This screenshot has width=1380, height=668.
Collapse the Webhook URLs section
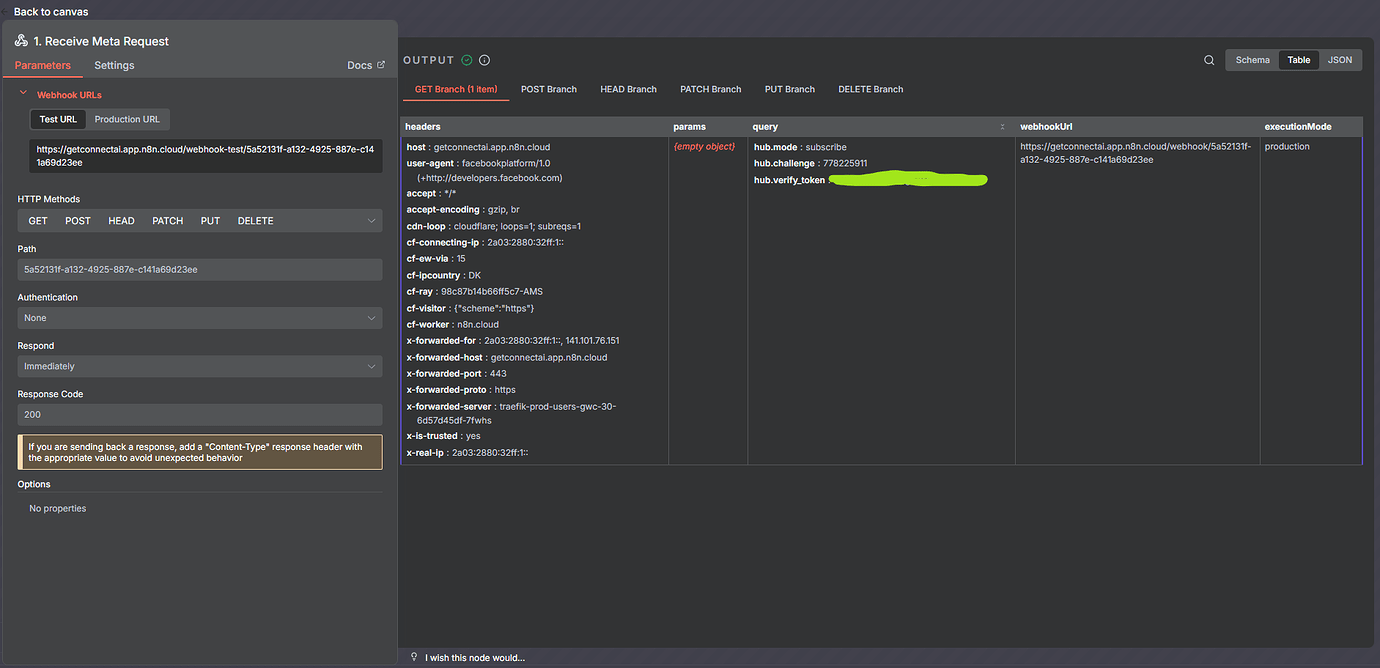click(23, 94)
